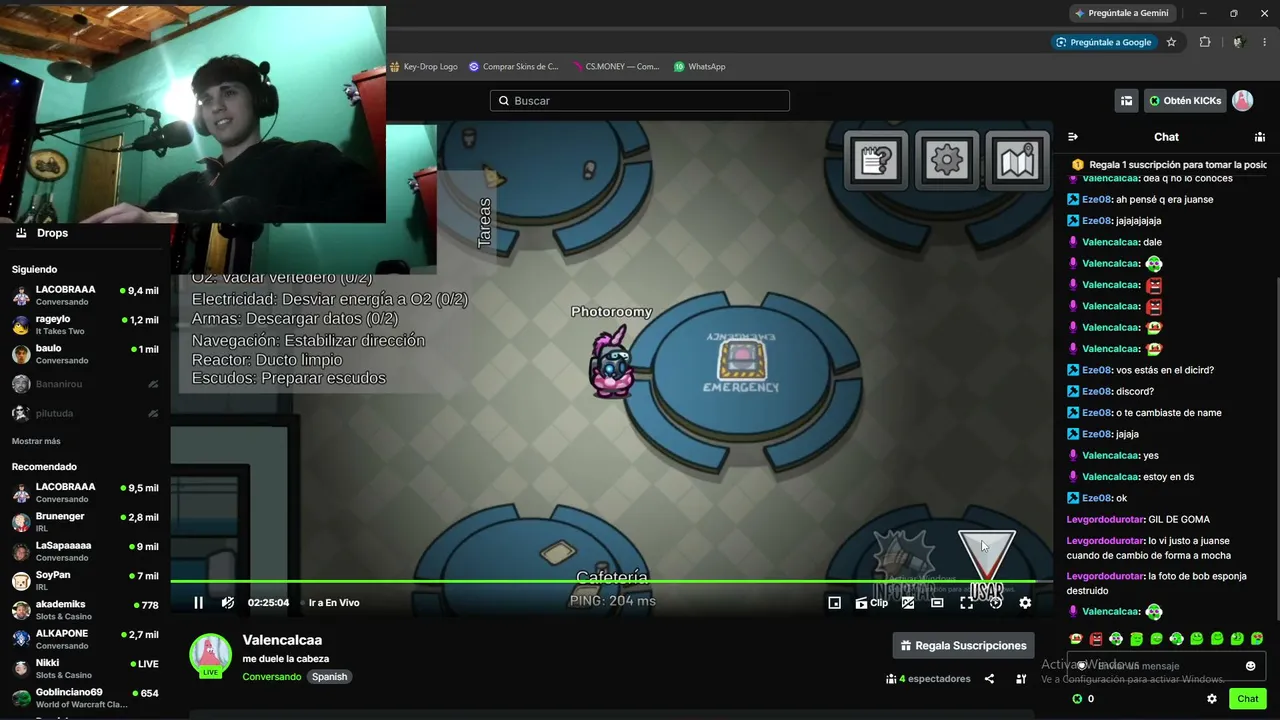This screenshot has height=720, width=1280.
Task: Click the Obtén KICKs button
Action: (x=1185, y=100)
